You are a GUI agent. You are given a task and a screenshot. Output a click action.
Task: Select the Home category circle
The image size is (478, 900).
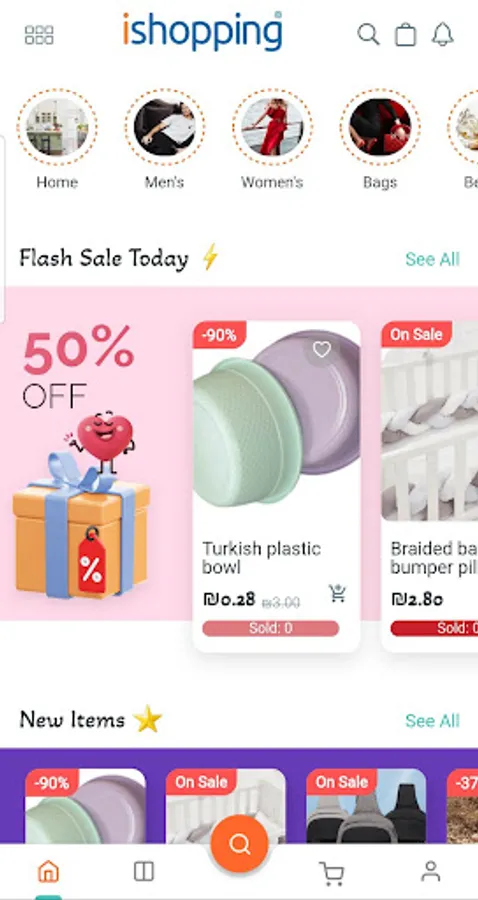[57, 127]
